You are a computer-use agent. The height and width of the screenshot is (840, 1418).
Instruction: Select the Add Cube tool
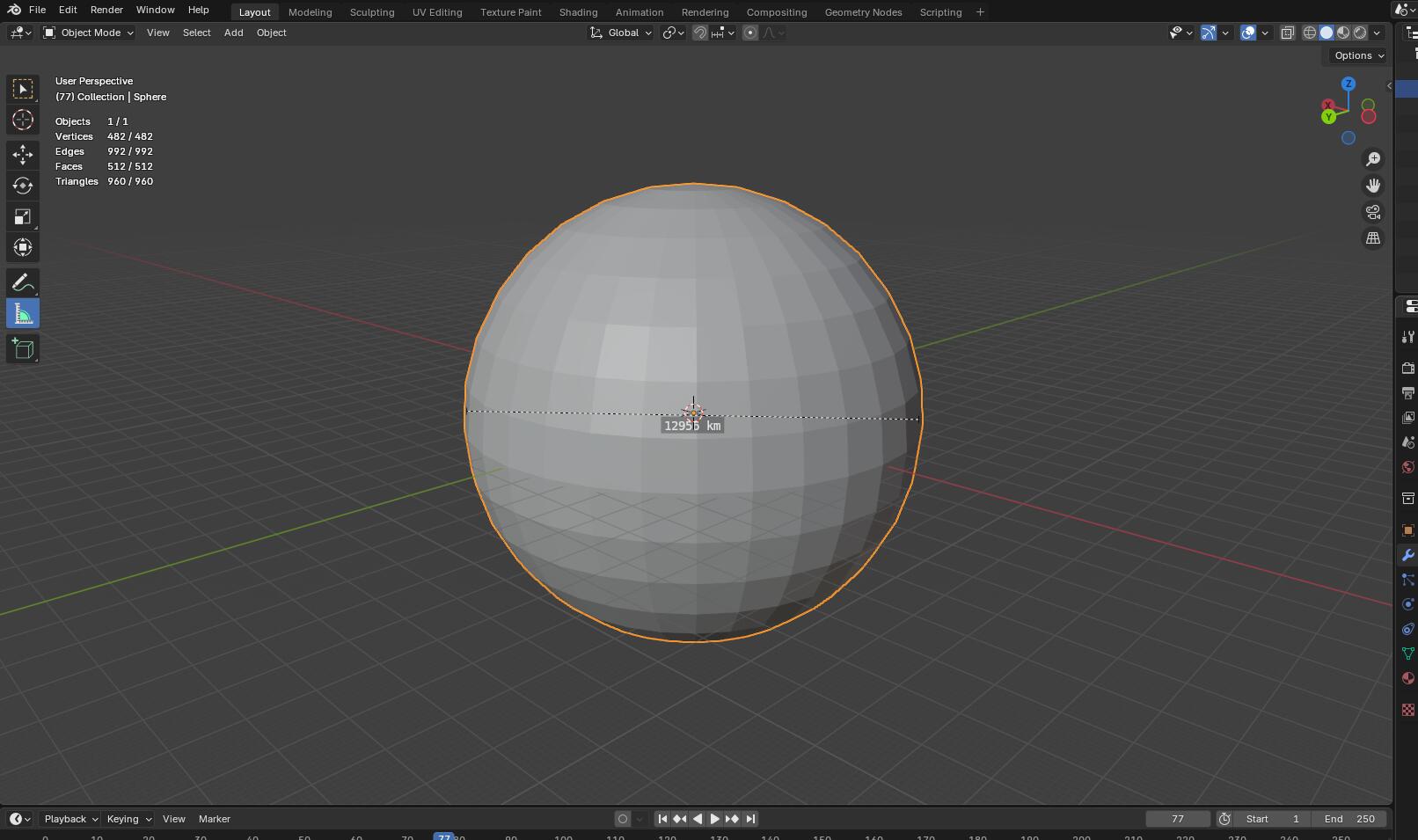click(x=23, y=349)
